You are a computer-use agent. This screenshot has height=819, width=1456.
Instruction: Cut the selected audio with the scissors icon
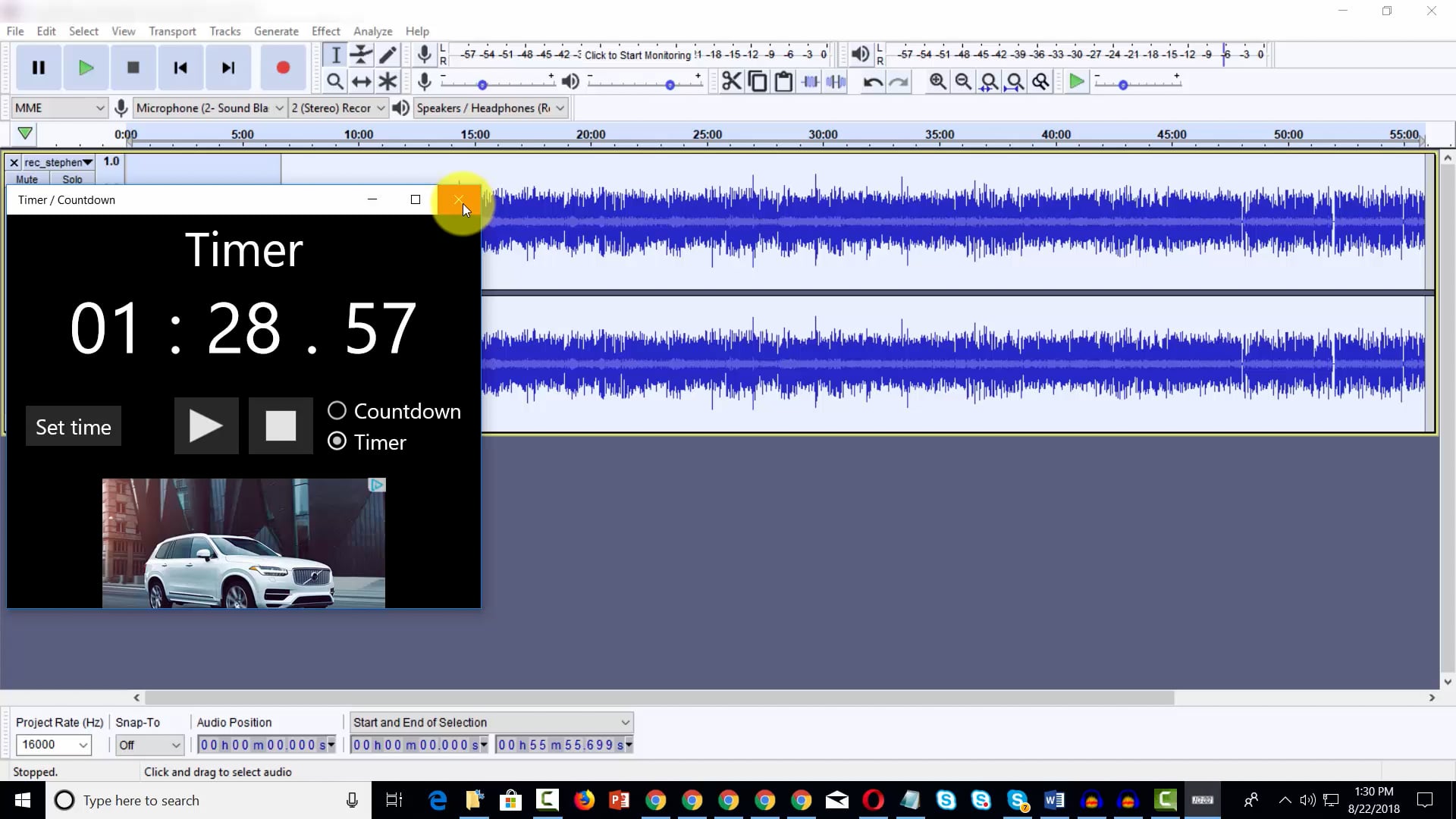(x=730, y=81)
